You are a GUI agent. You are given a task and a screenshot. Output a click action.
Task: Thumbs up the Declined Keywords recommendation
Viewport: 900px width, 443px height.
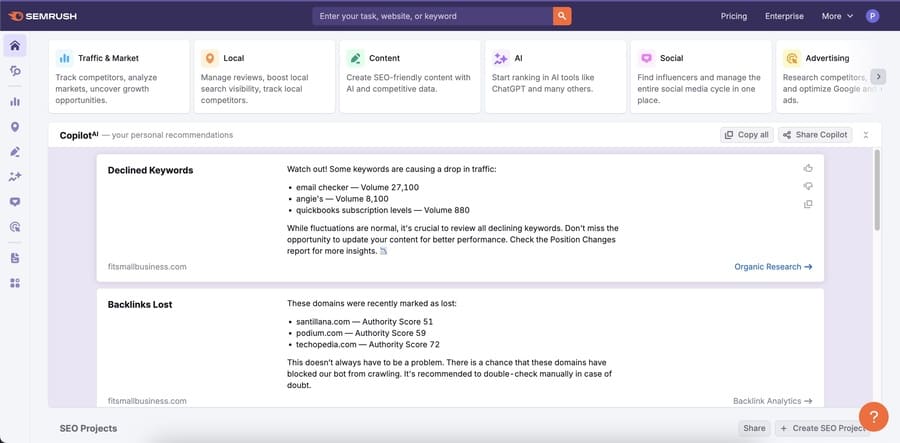click(808, 168)
